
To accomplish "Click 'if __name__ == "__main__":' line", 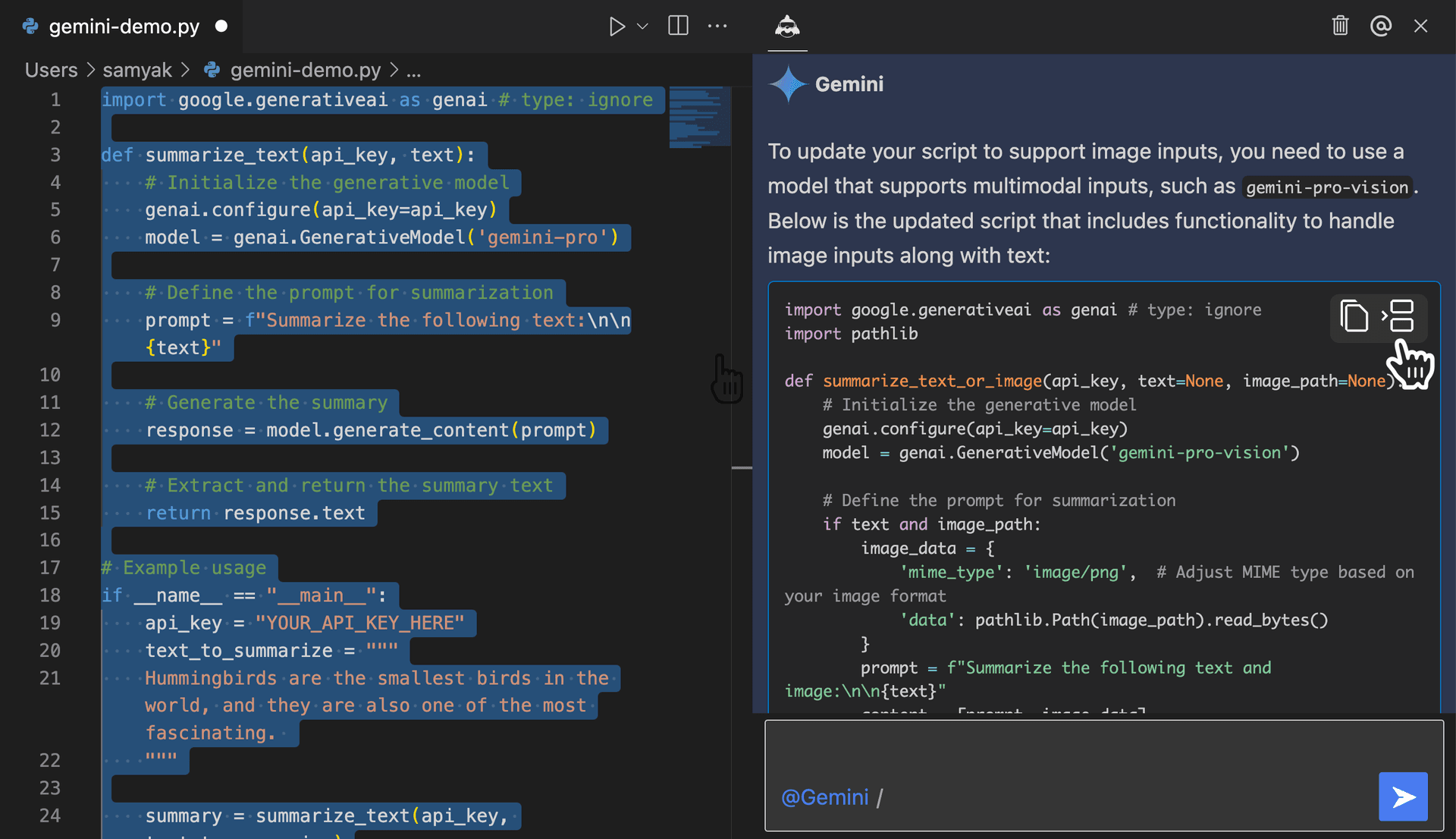I will tap(244, 595).
